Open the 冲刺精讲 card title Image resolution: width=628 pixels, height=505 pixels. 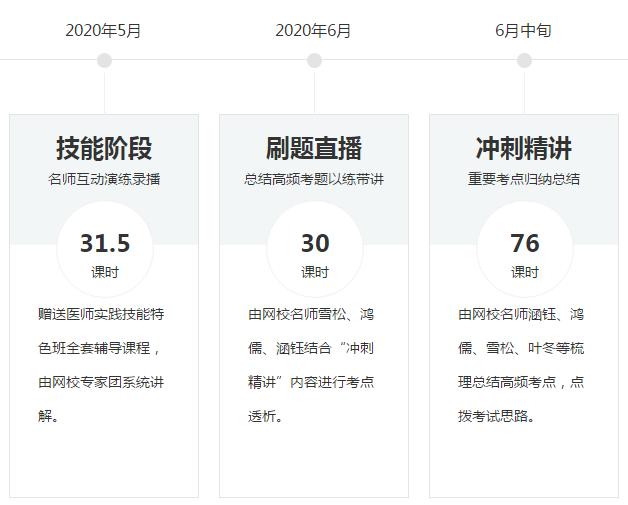click(524, 149)
